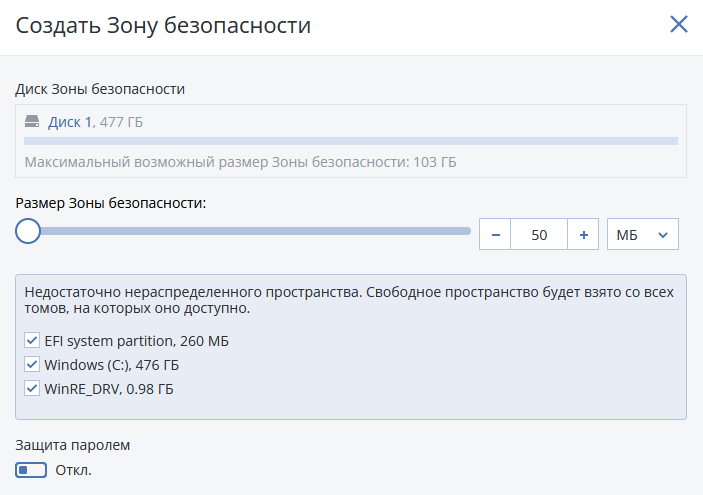Uncheck the Windows (C:) volume checkbox
The image size is (703, 495).
point(32,365)
